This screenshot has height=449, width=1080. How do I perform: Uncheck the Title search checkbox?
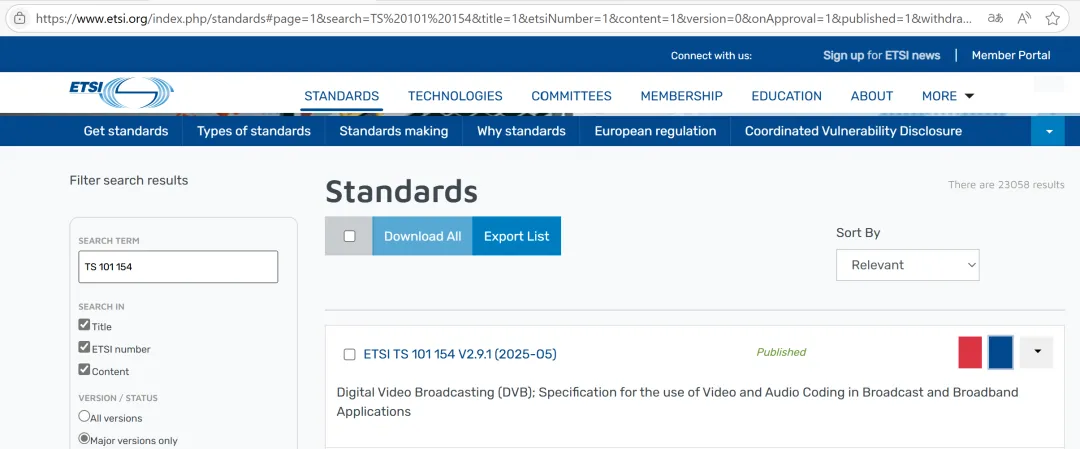85,325
